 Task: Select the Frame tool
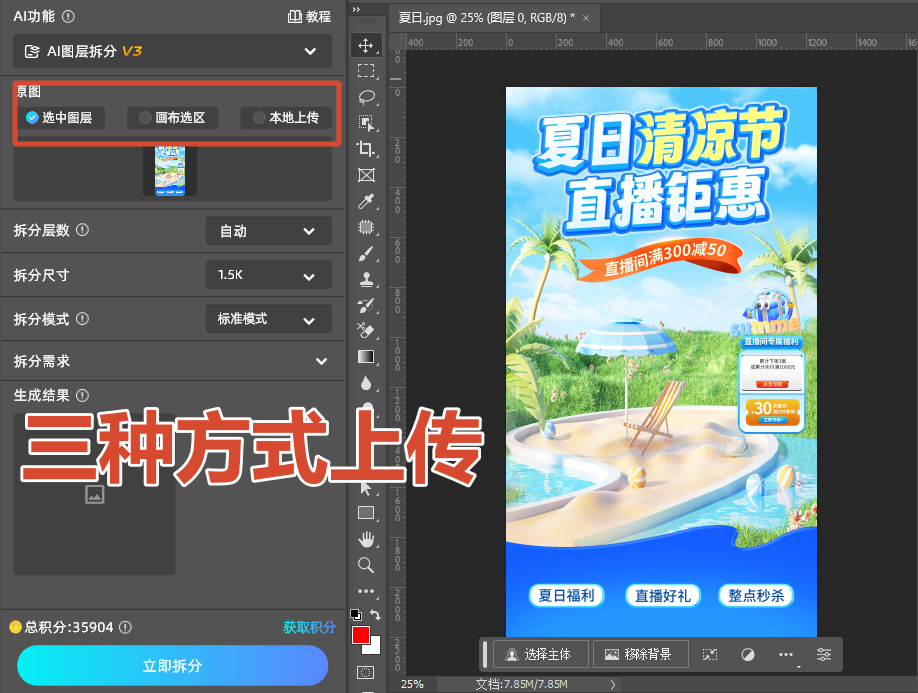(x=366, y=174)
